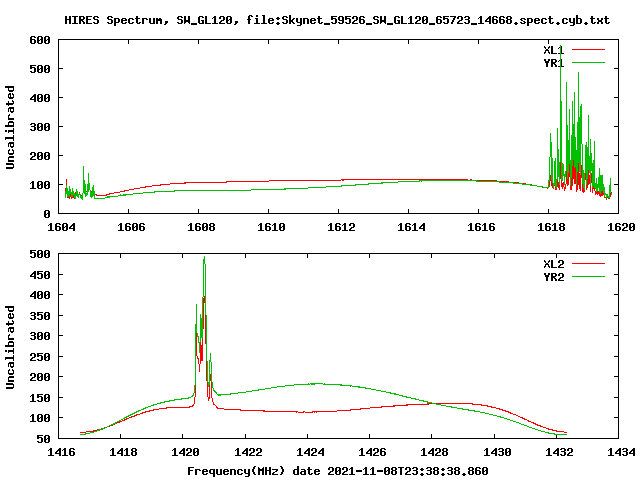Click the 1616 tick label on top plot

point(481,227)
